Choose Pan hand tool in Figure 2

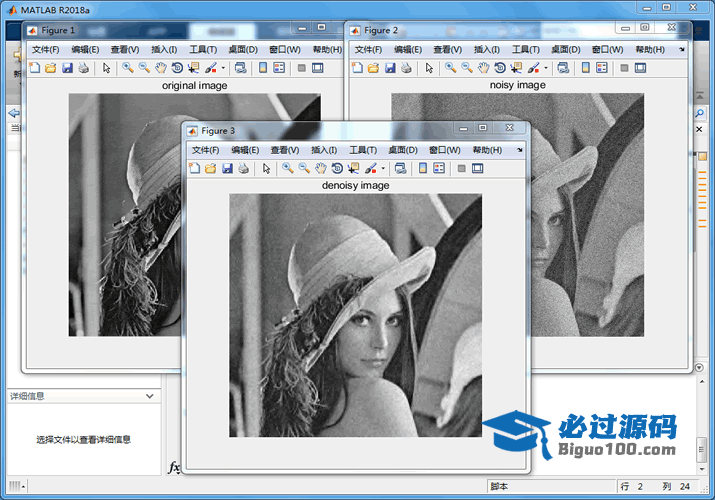(483, 68)
